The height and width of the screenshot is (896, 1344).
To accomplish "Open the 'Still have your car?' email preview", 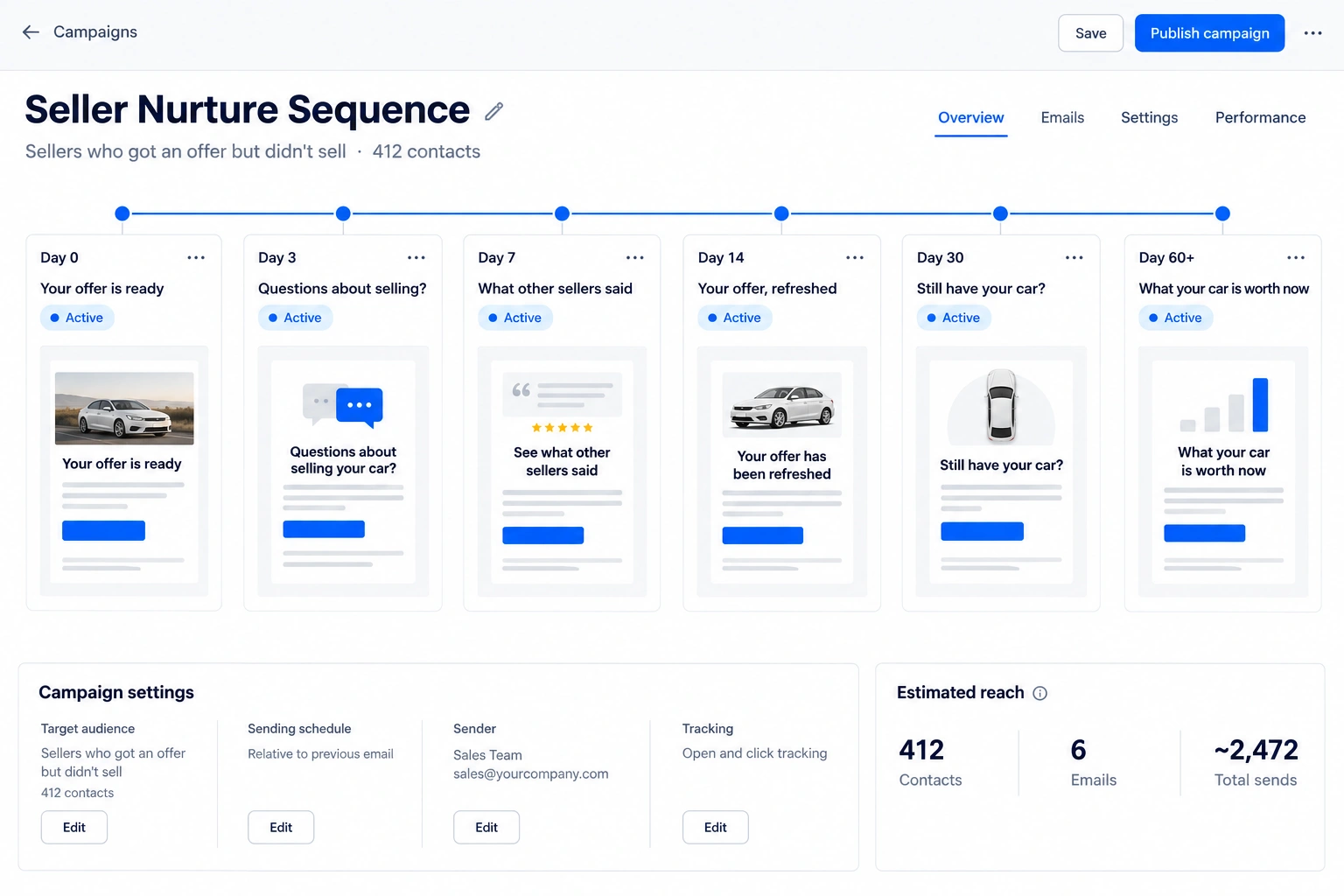I will point(1001,471).
